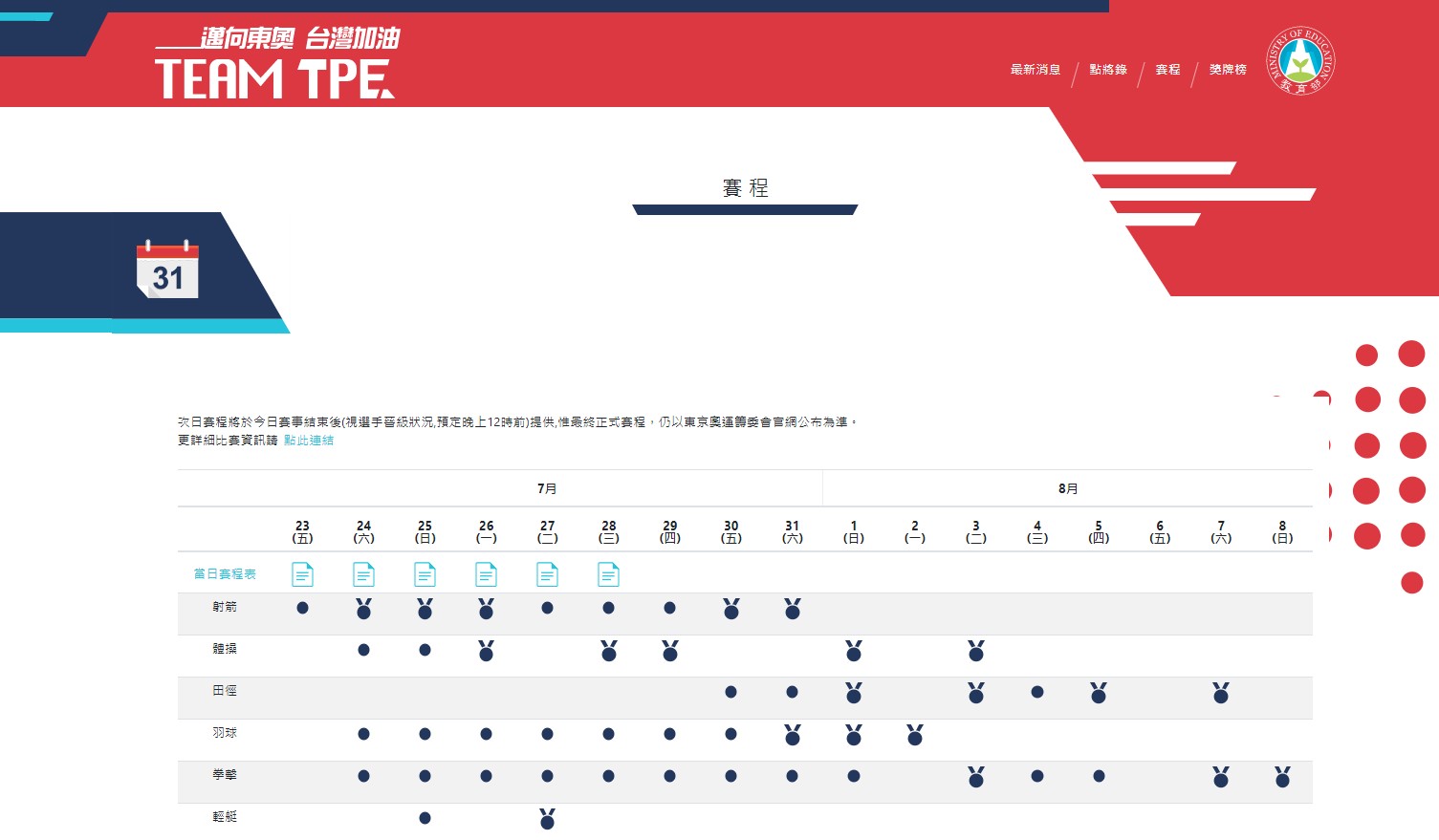Click 田徑 medal icon on August 5

point(1099,693)
